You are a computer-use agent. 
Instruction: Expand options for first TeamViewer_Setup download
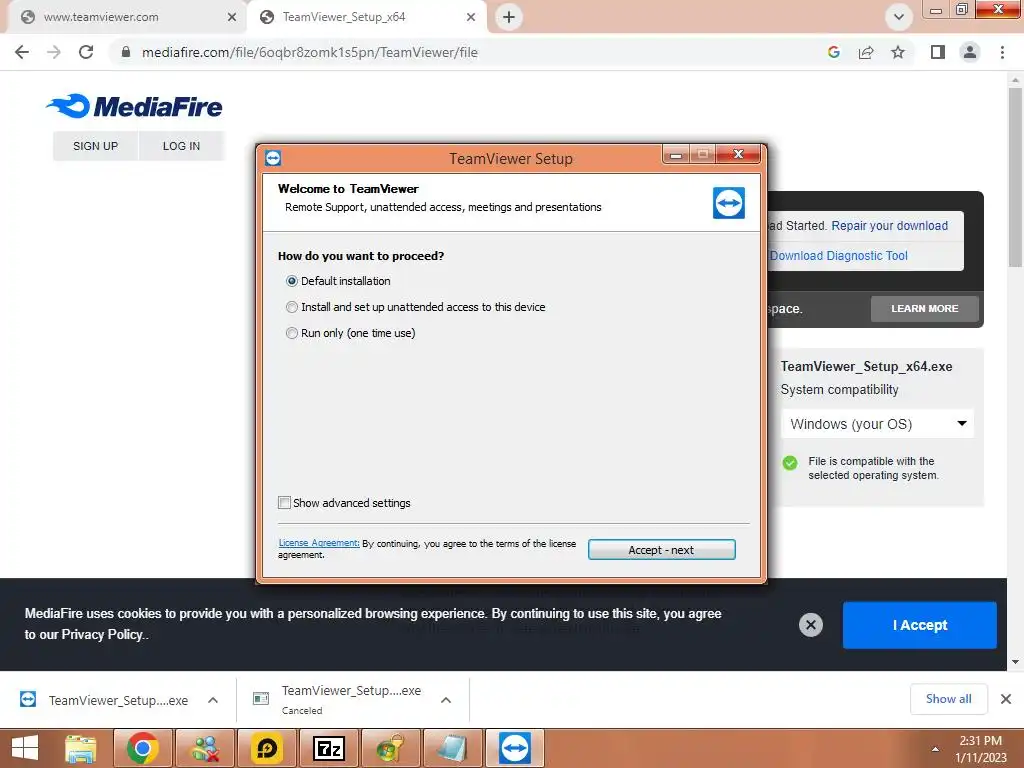213,700
